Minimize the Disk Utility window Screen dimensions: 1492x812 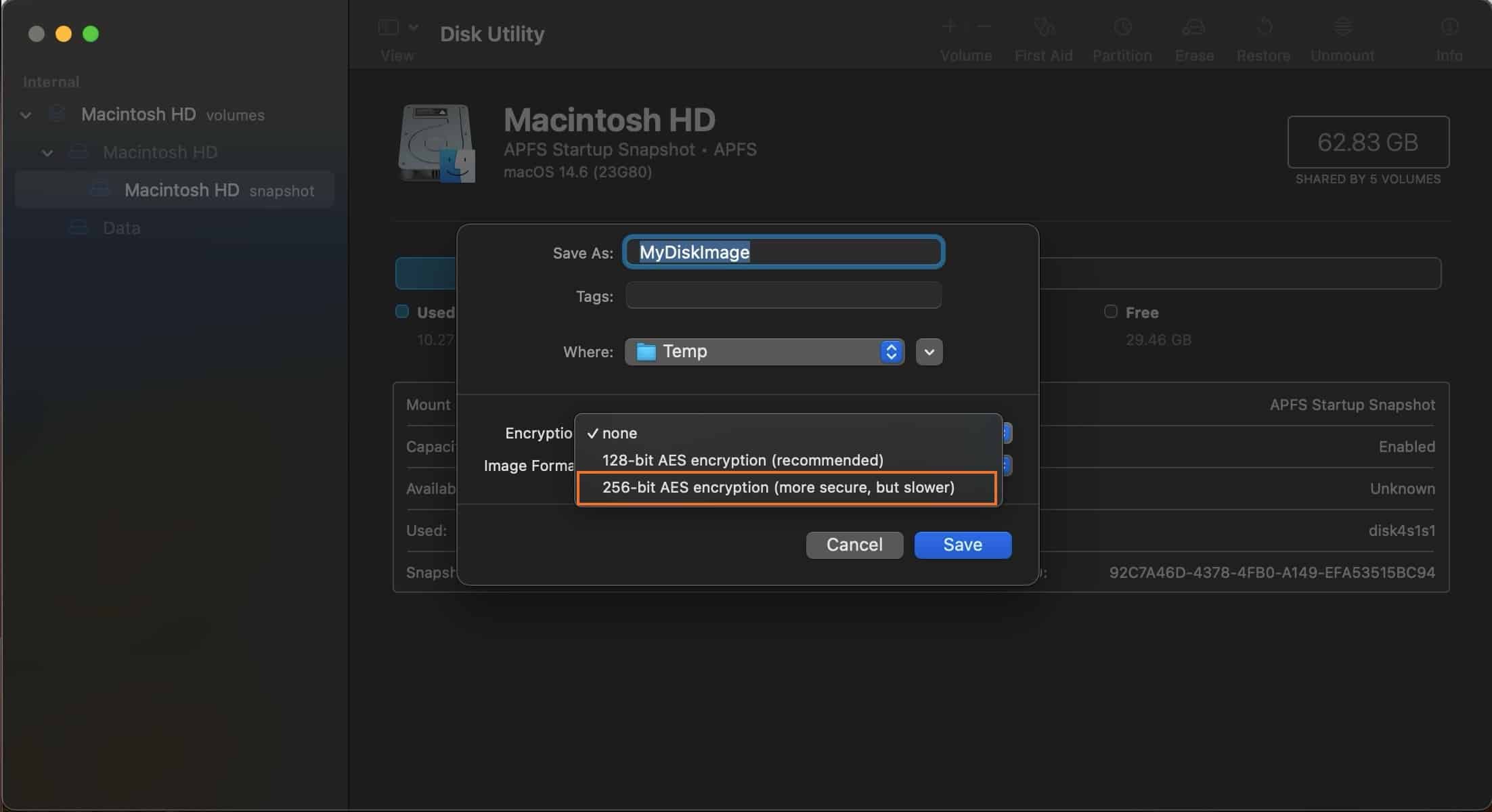(x=64, y=34)
